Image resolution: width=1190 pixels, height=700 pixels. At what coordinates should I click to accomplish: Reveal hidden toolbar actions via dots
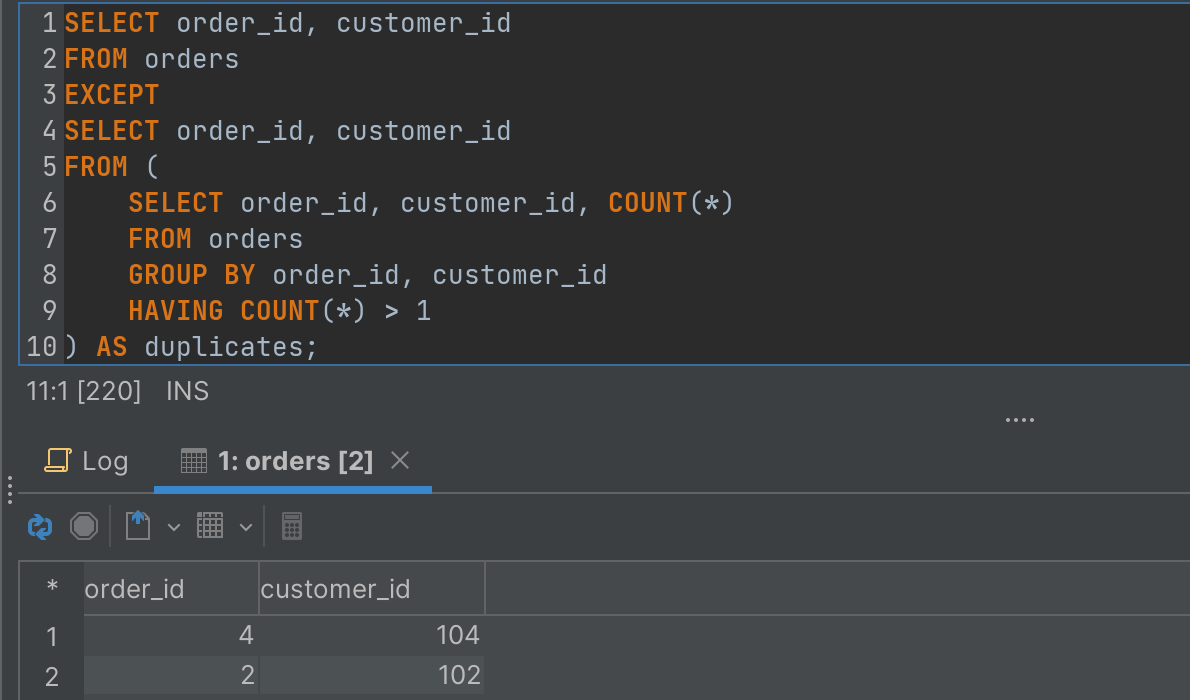click(x=1019, y=419)
